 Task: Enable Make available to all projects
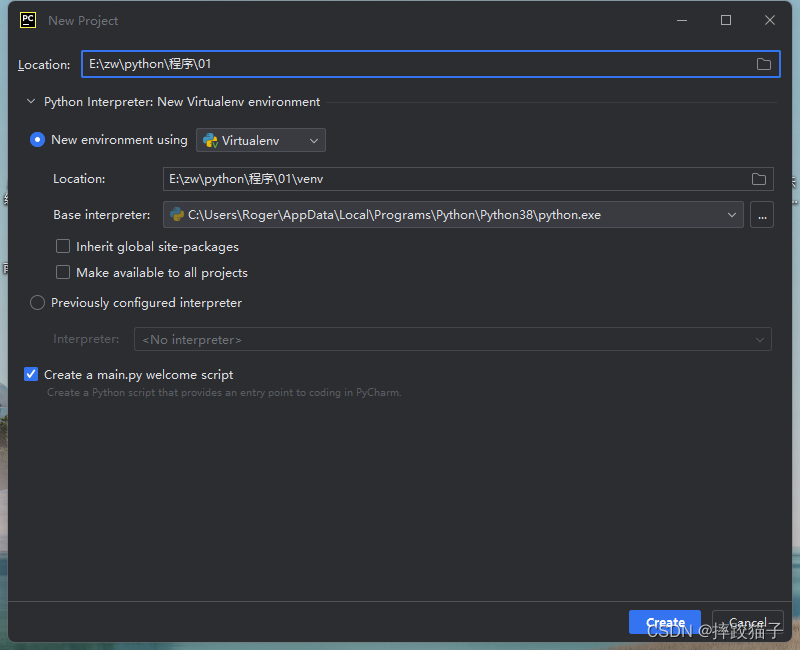coord(63,272)
